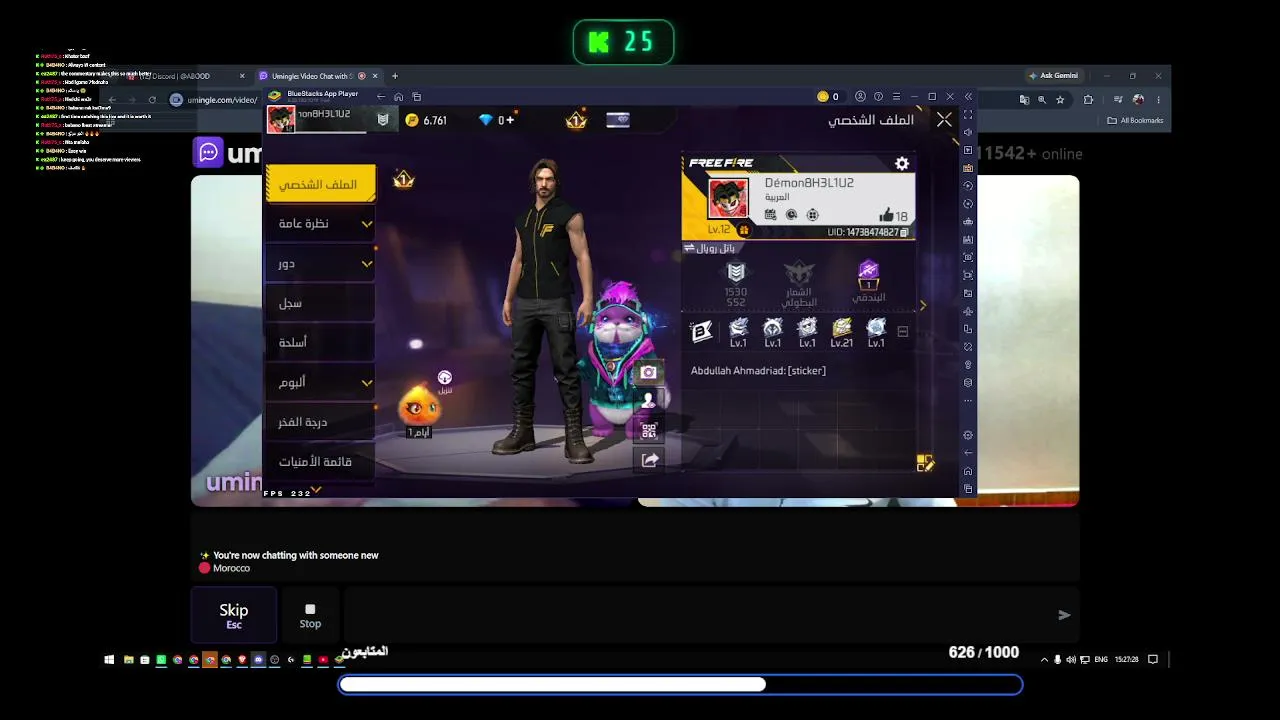Click the gold coin balance 6.761
The height and width of the screenshot is (720, 1280).
click(427, 120)
